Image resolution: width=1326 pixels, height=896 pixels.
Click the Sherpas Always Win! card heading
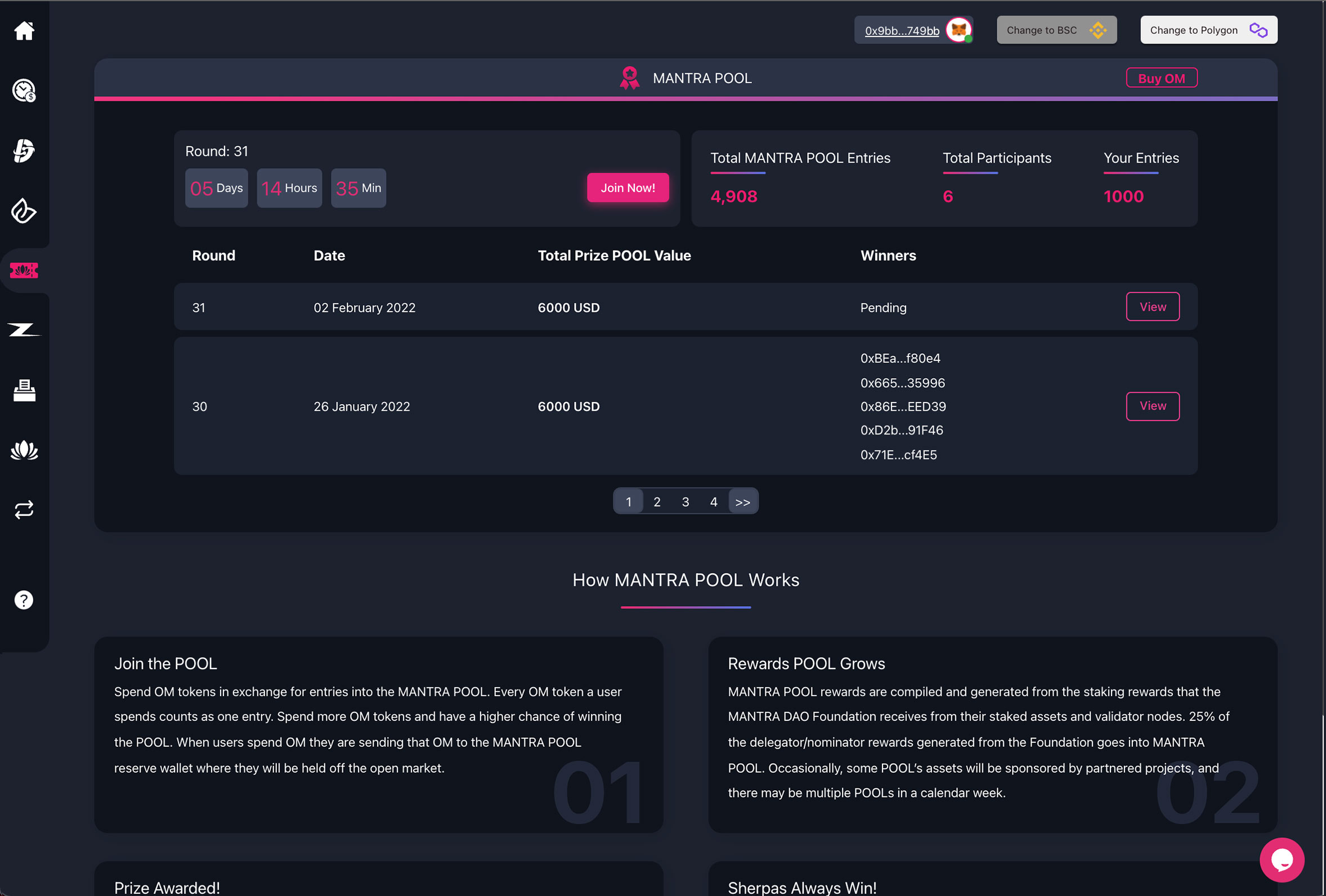(801, 888)
